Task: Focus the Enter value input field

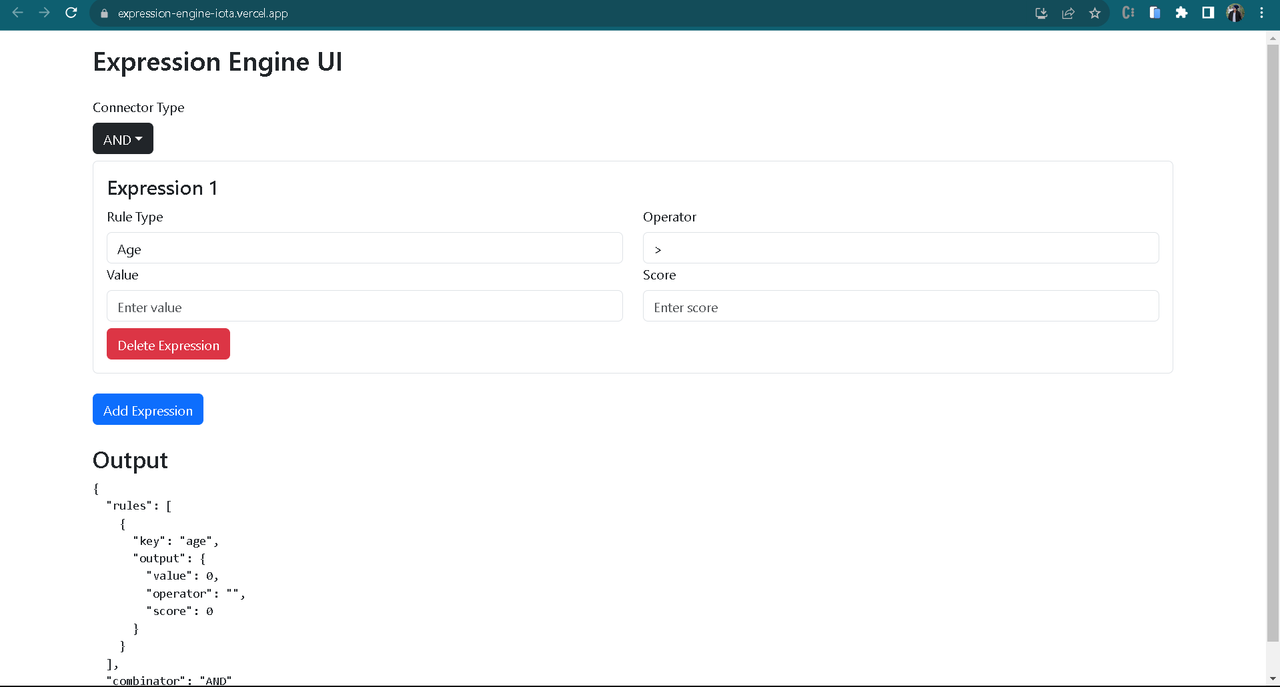Action: 365,306
